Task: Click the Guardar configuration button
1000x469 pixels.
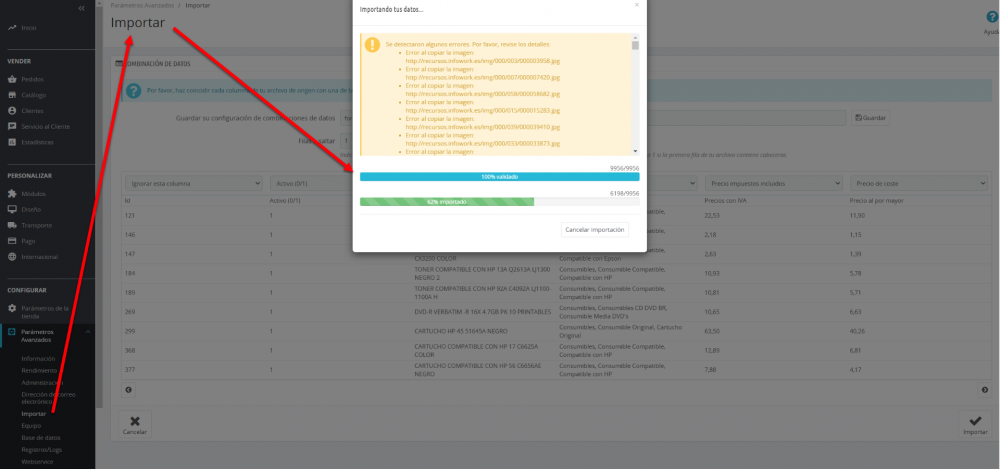Action: [871, 118]
